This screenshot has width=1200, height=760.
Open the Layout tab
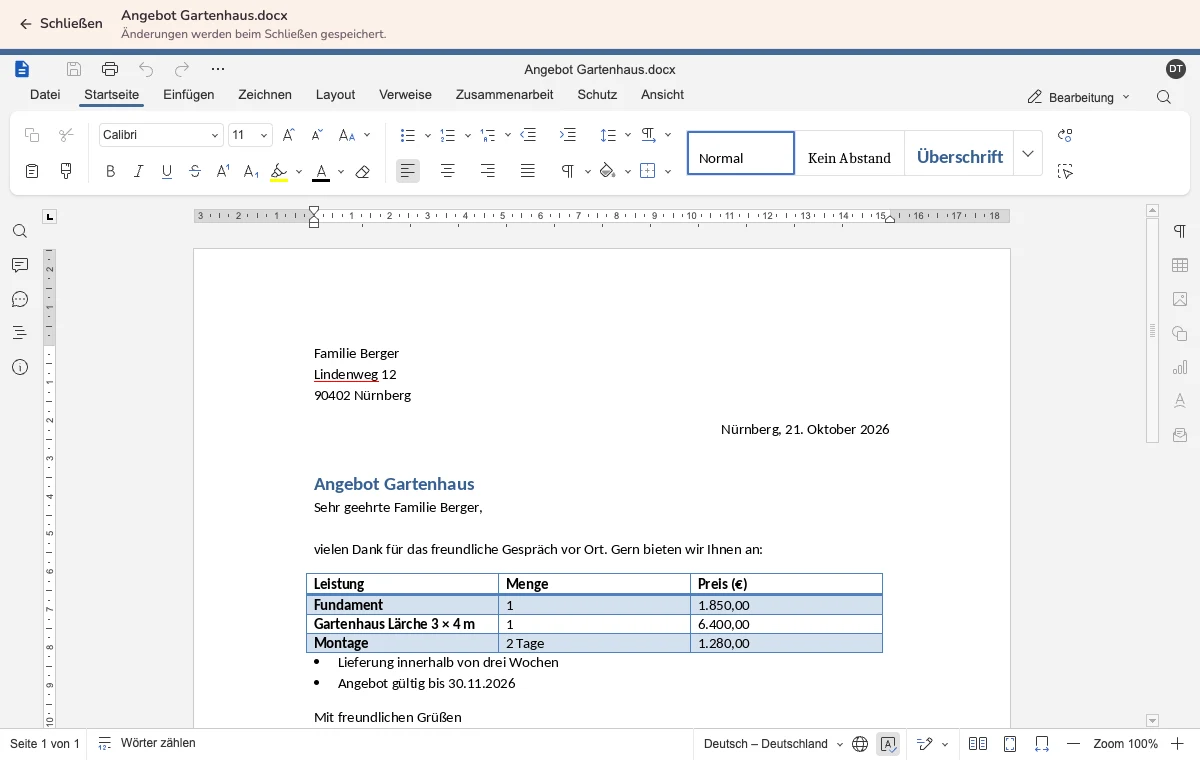coord(335,95)
